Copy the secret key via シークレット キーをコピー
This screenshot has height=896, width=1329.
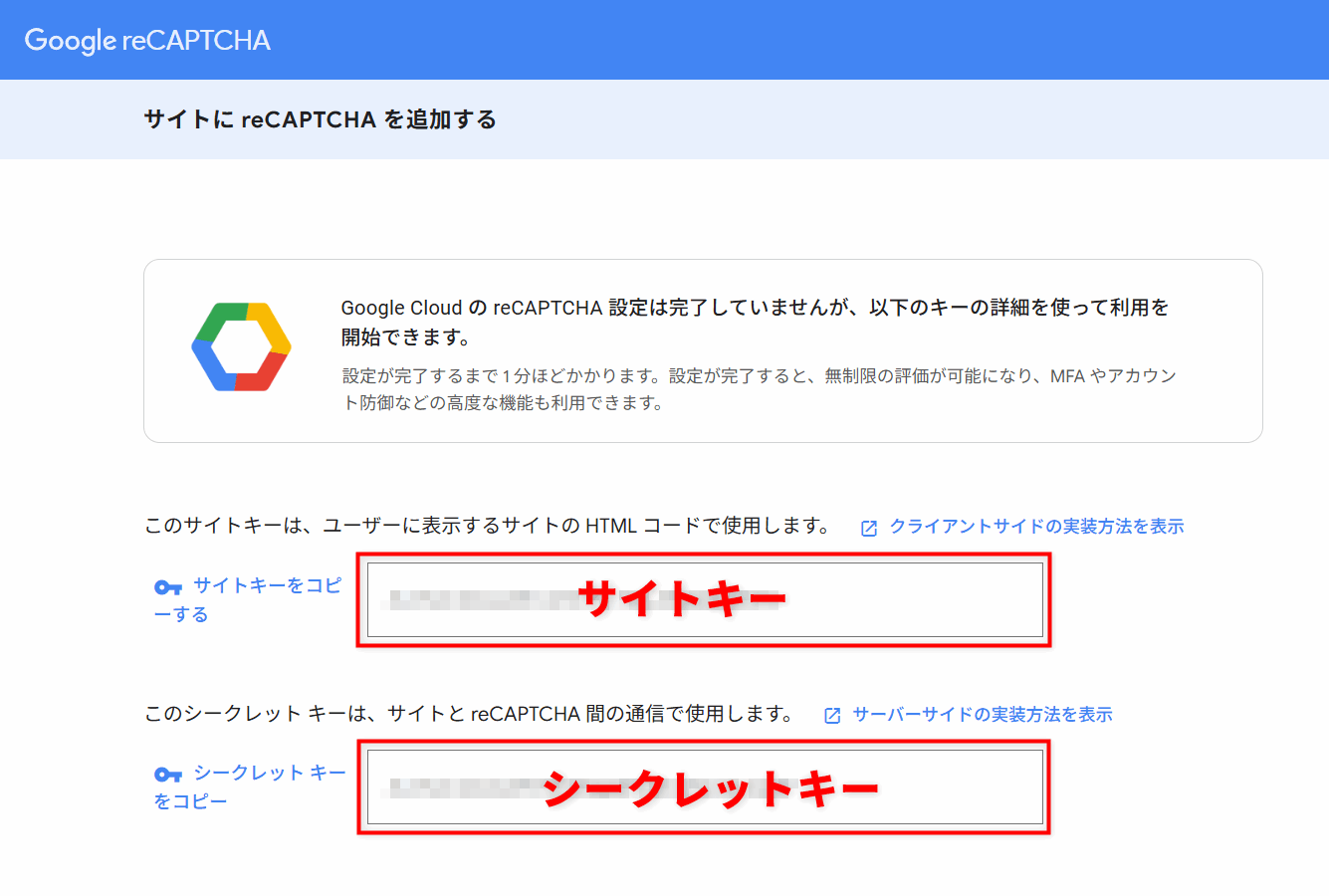[x=250, y=786]
